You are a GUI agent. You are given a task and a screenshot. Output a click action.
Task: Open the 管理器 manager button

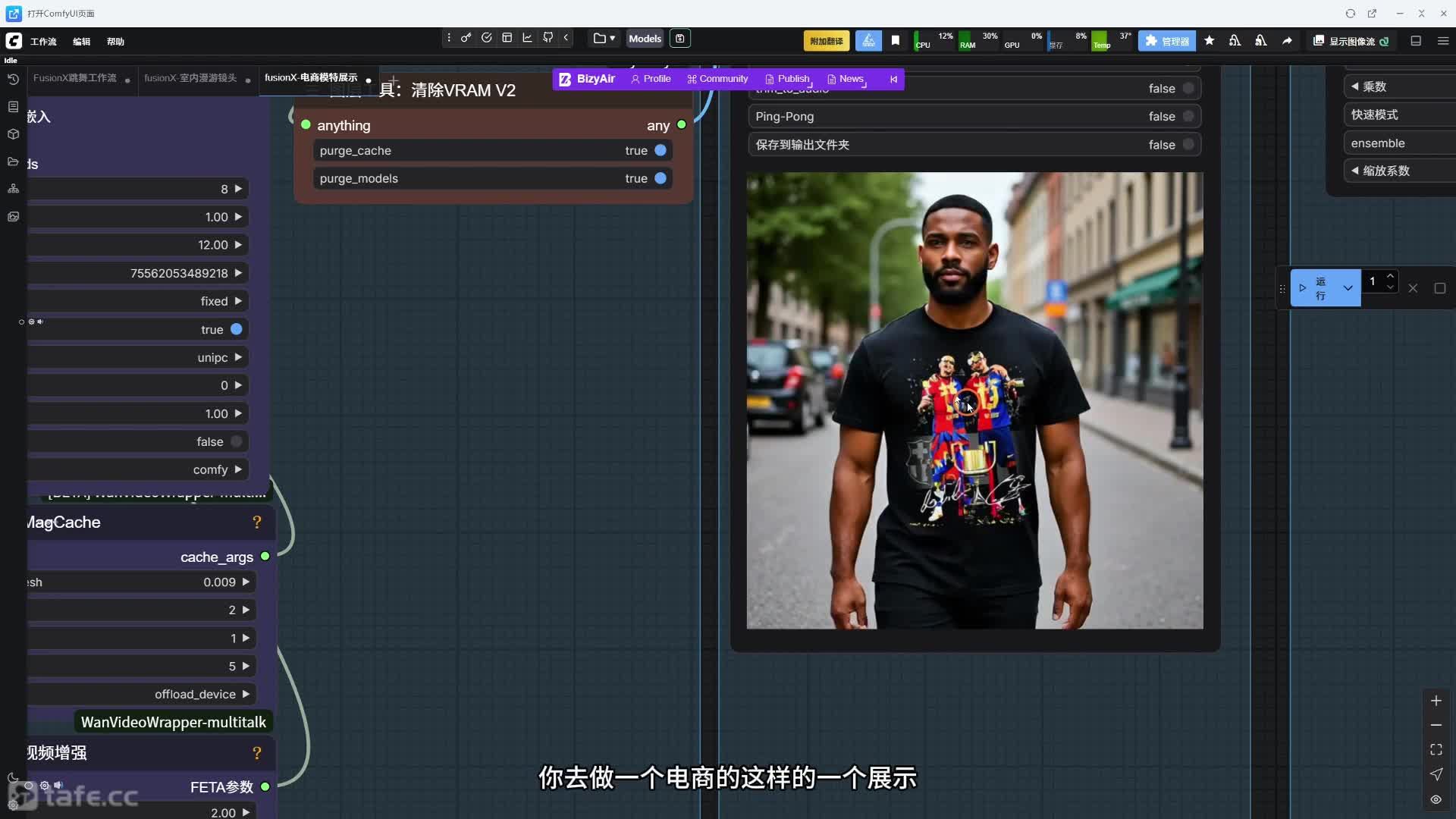pyautogui.click(x=1167, y=41)
